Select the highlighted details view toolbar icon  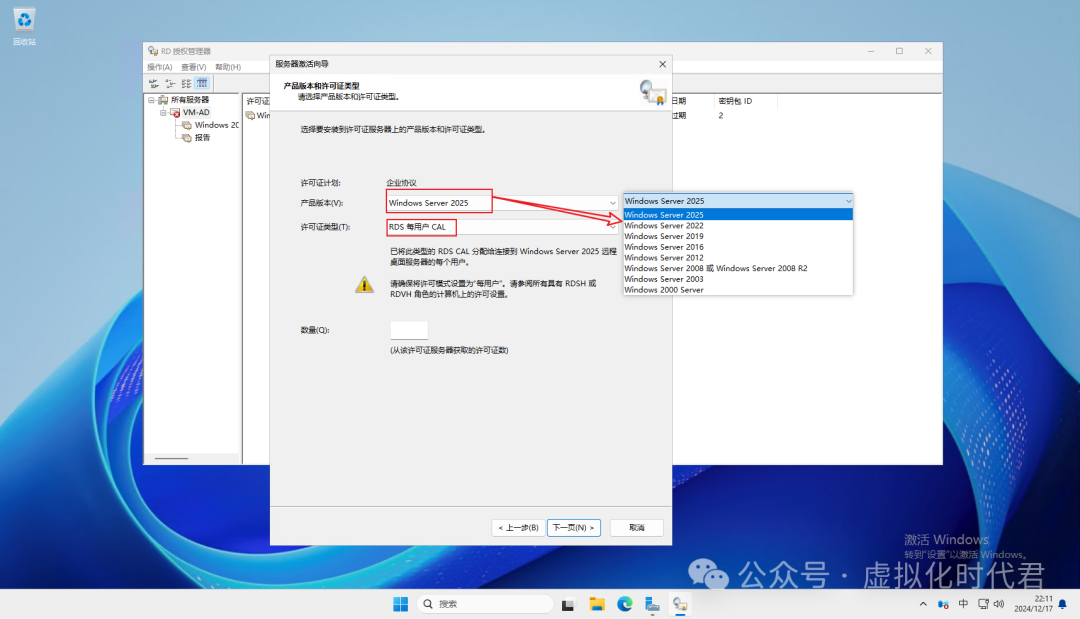point(202,83)
